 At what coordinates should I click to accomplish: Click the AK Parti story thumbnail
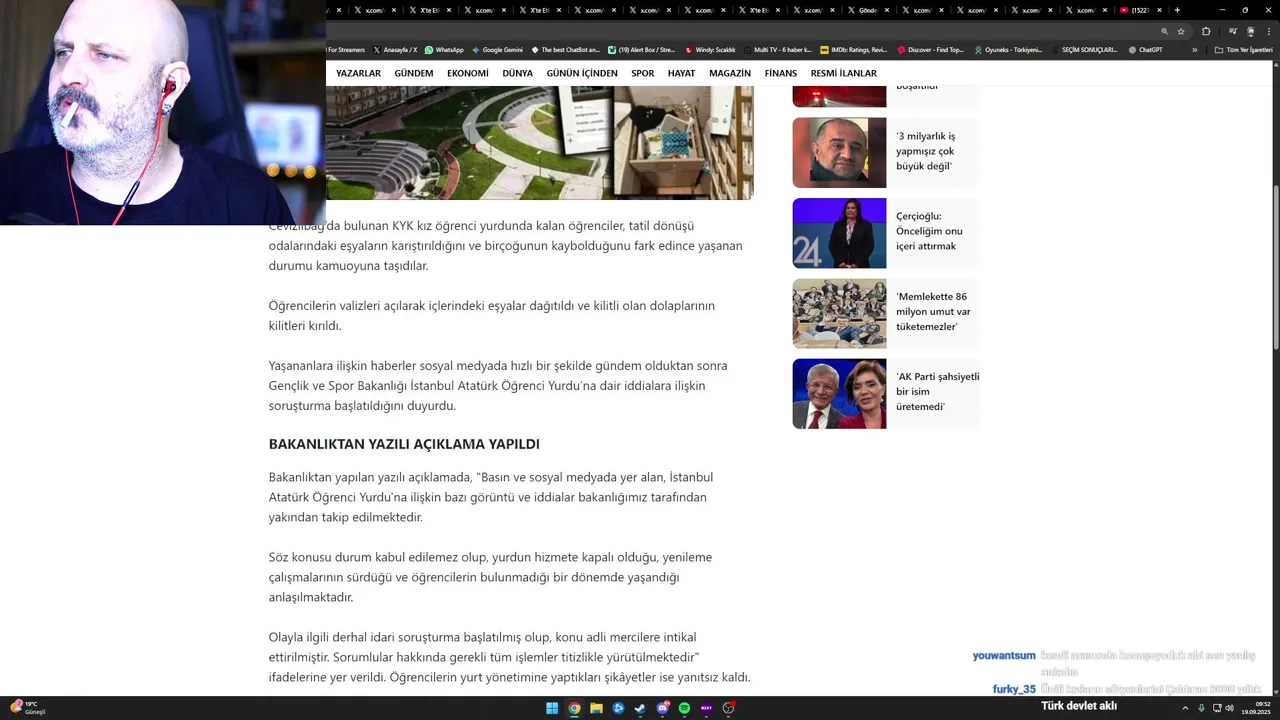(x=839, y=393)
